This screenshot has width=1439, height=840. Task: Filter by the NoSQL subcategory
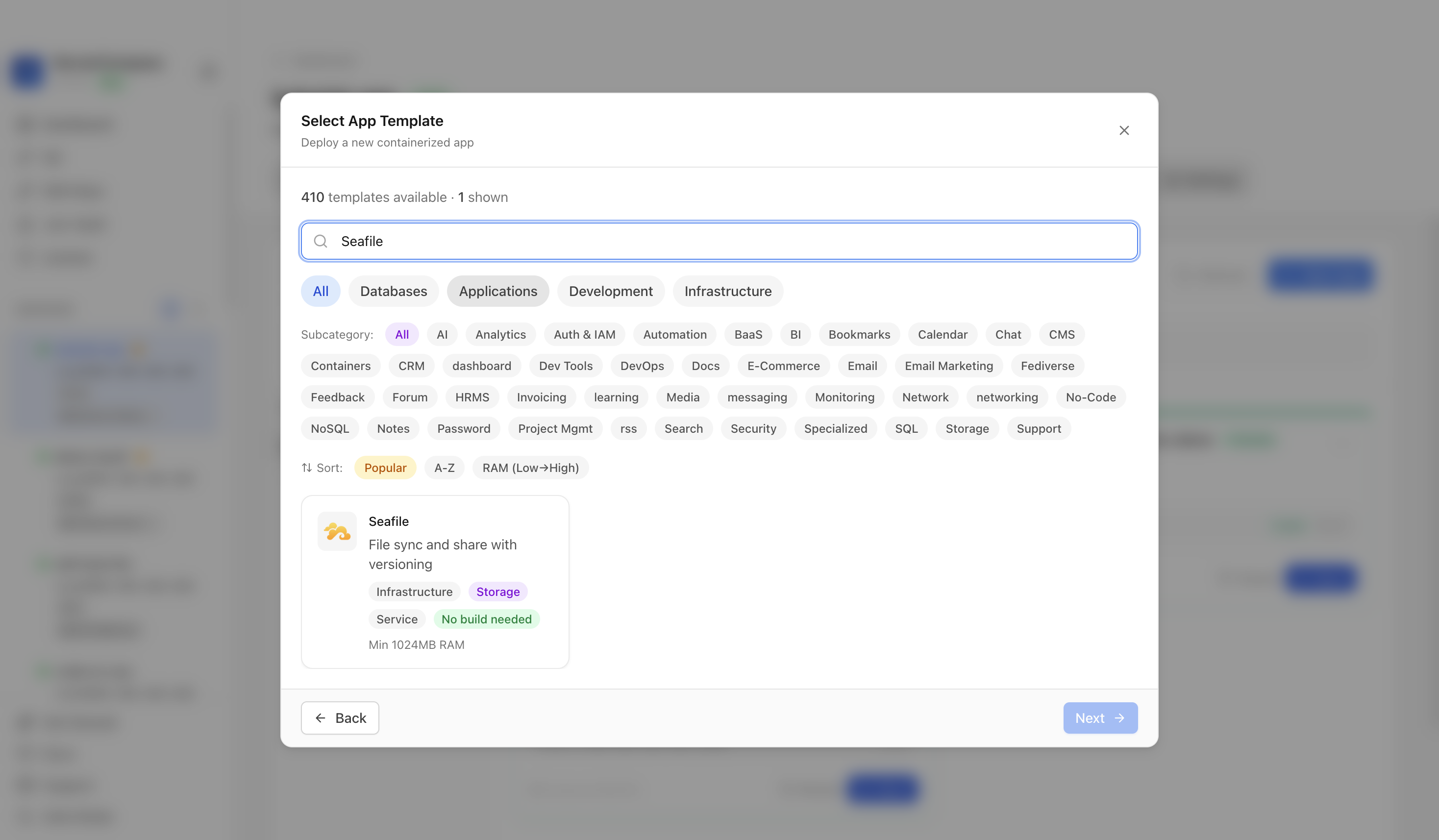point(330,429)
